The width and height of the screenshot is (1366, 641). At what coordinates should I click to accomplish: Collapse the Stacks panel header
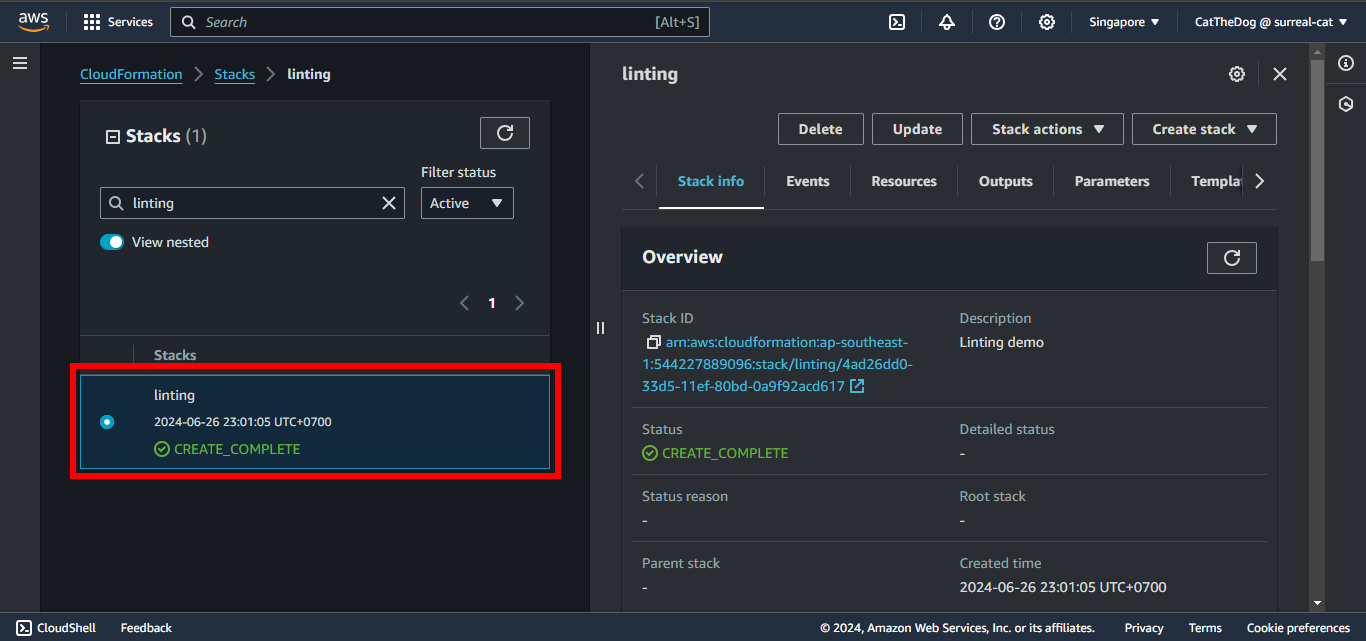(113, 137)
